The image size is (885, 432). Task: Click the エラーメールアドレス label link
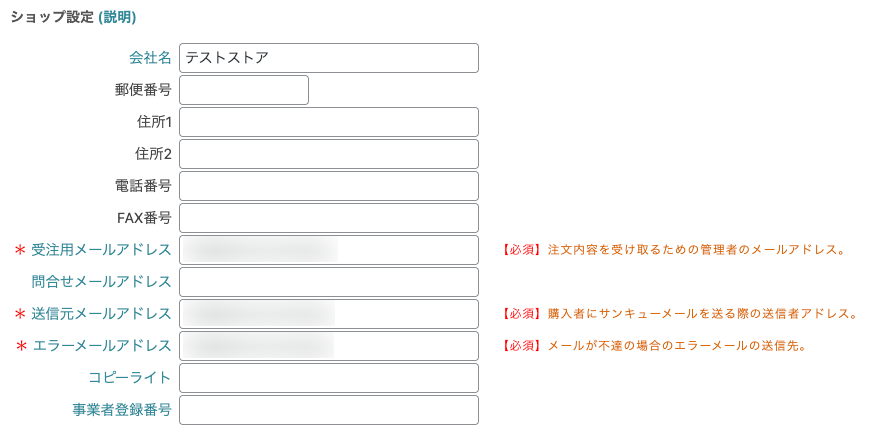[x=101, y=346]
